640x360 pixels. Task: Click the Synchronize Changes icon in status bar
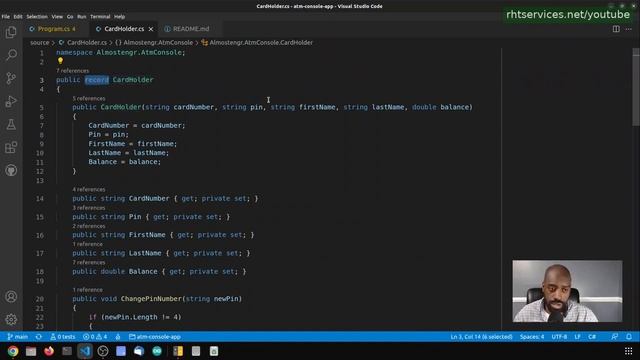pos(39,337)
